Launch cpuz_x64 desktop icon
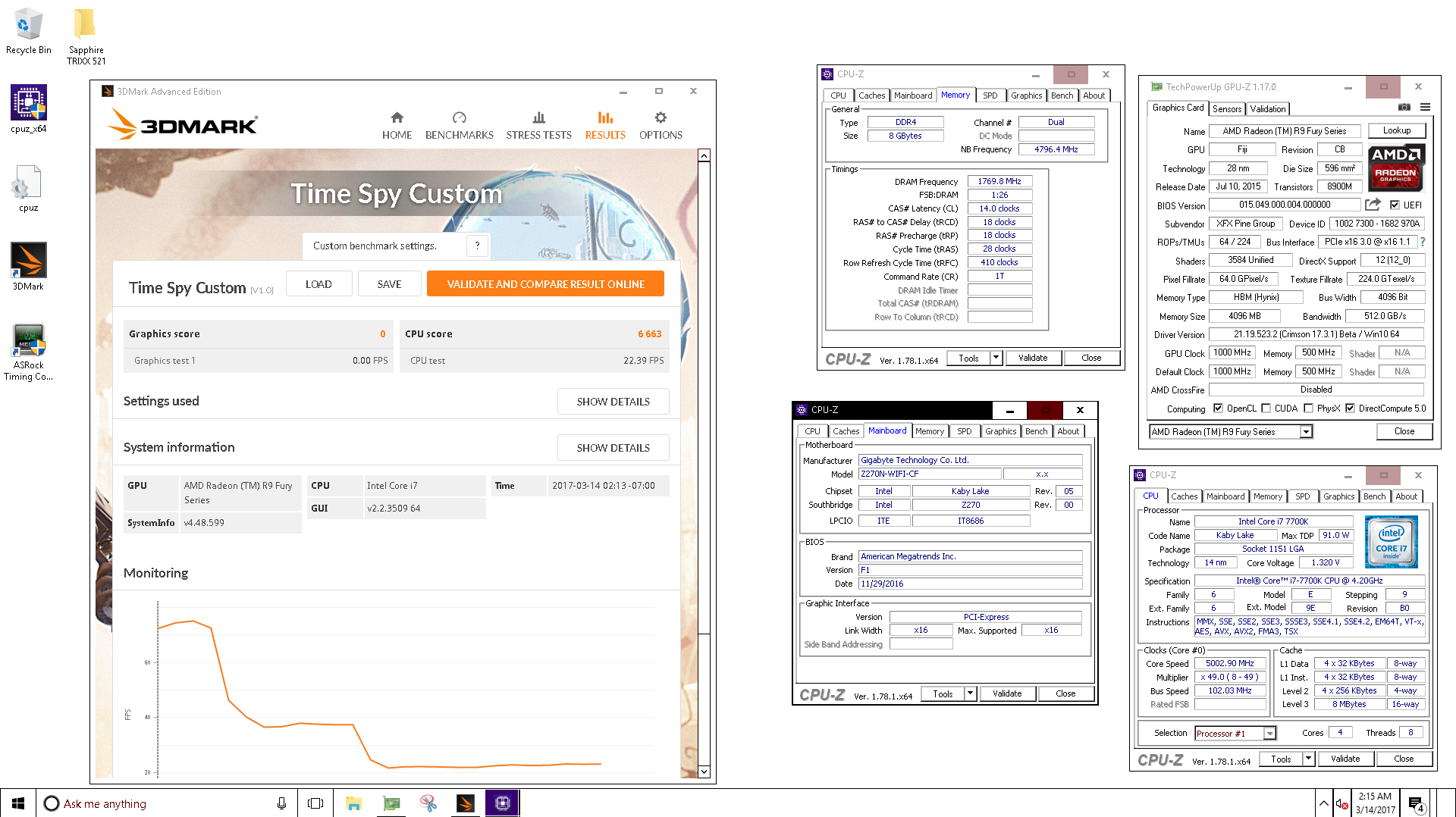 click(x=29, y=108)
